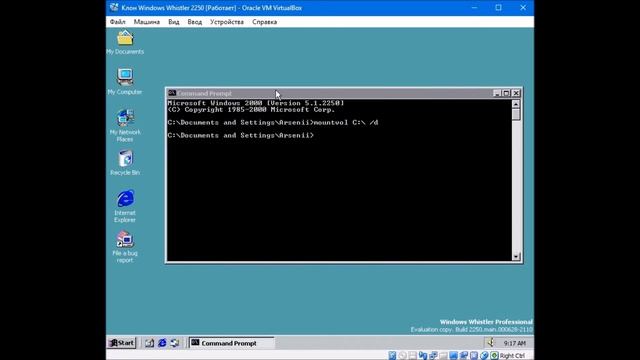This screenshot has height=360, width=640.
Task: Click the tray icon left of the clock
Action: (x=491, y=342)
